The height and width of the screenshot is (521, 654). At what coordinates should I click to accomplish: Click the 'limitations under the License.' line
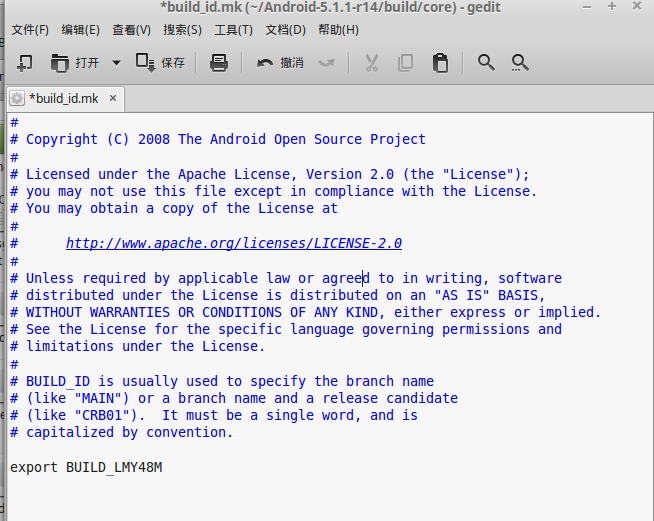click(137, 346)
